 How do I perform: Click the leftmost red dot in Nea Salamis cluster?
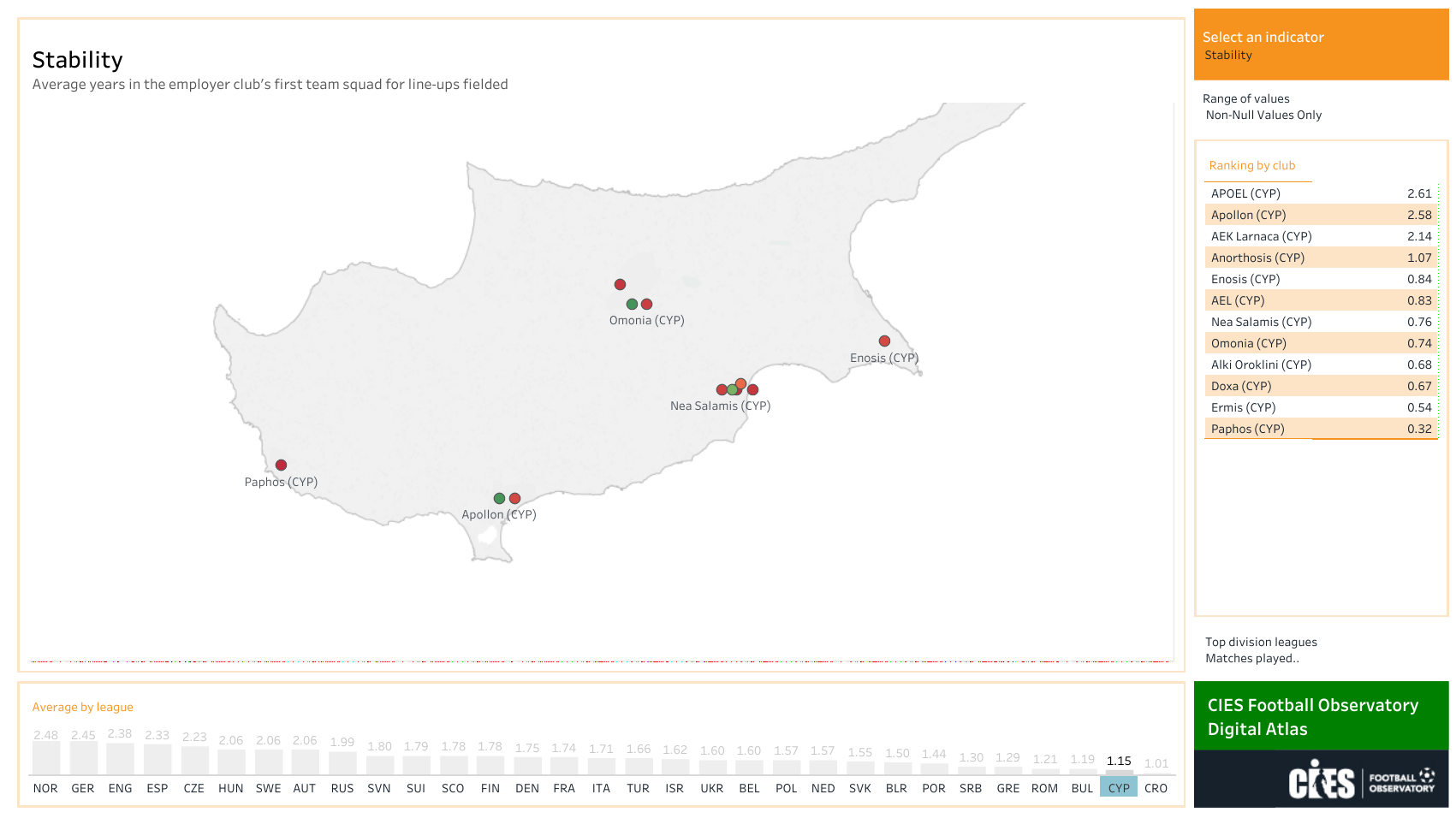[x=722, y=389]
